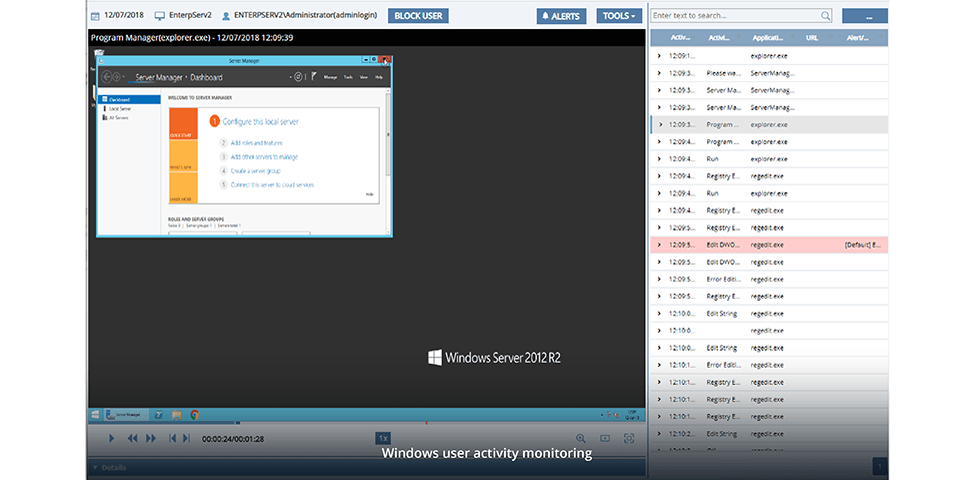Click the Alerts button
The image size is (975, 480).
tap(561, 16)
